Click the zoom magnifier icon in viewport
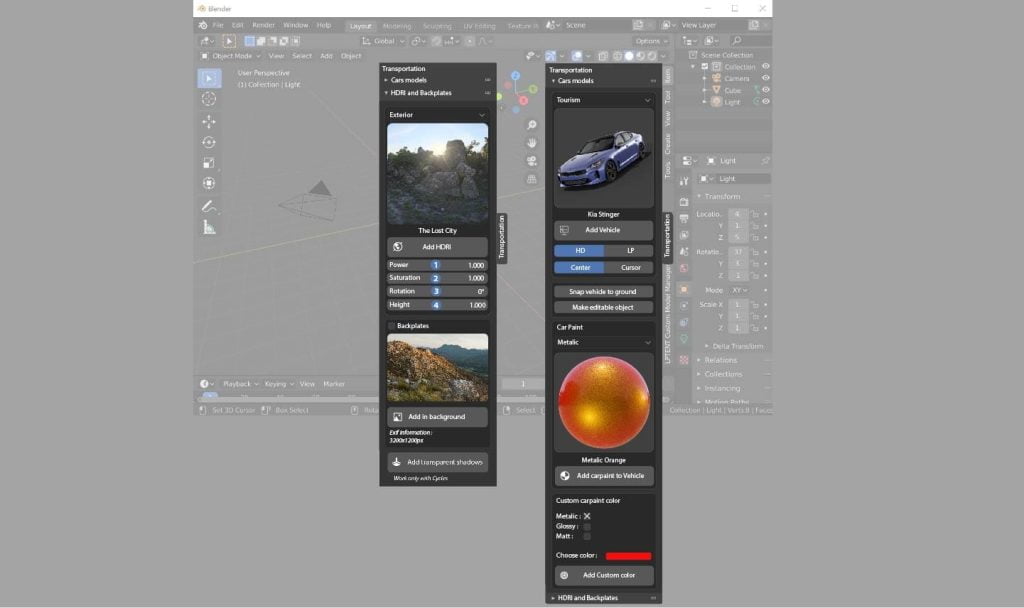The image size is (1024, 608). (x=532, y=125)
